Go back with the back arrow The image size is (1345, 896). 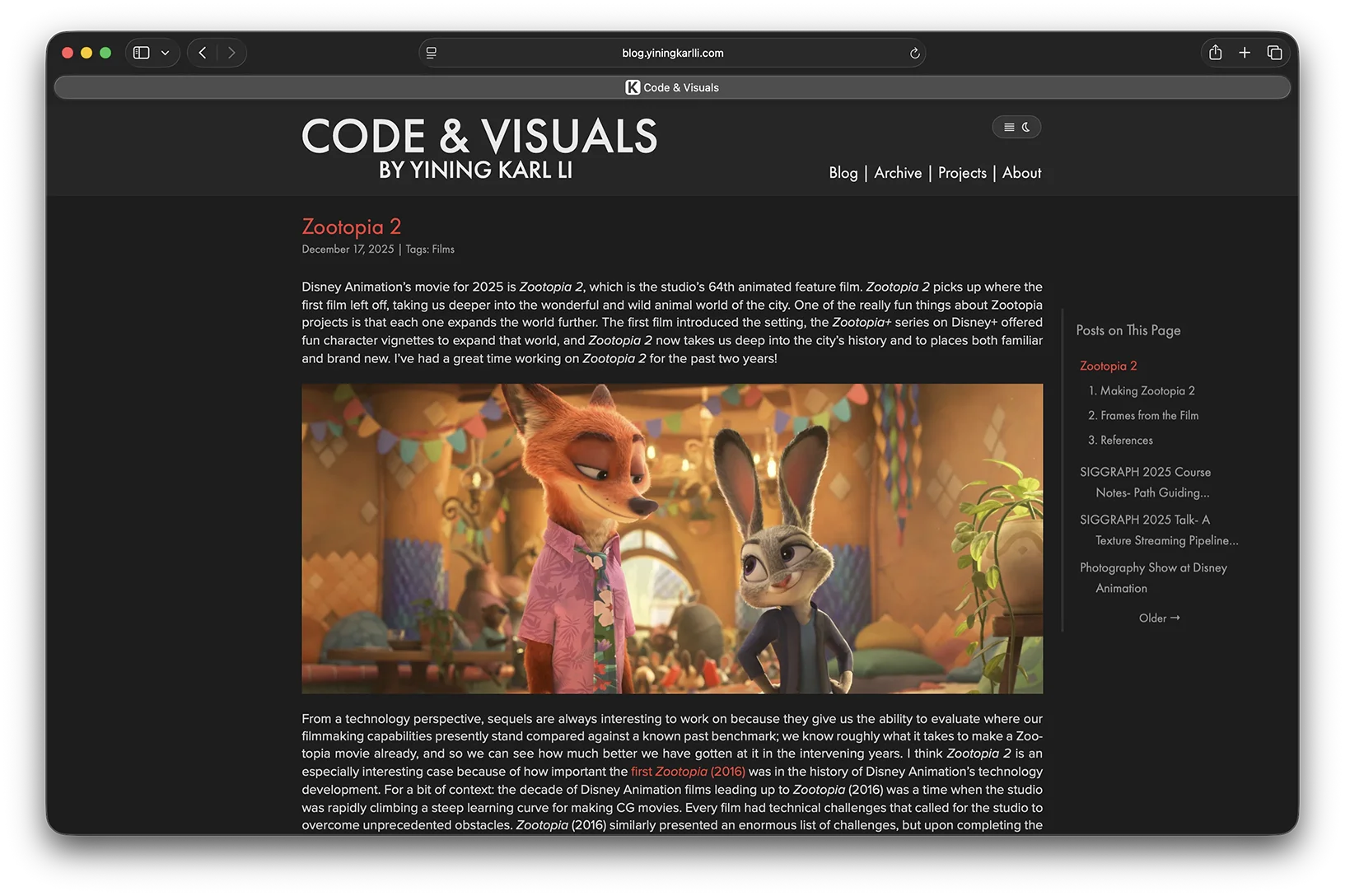point(203,53)
